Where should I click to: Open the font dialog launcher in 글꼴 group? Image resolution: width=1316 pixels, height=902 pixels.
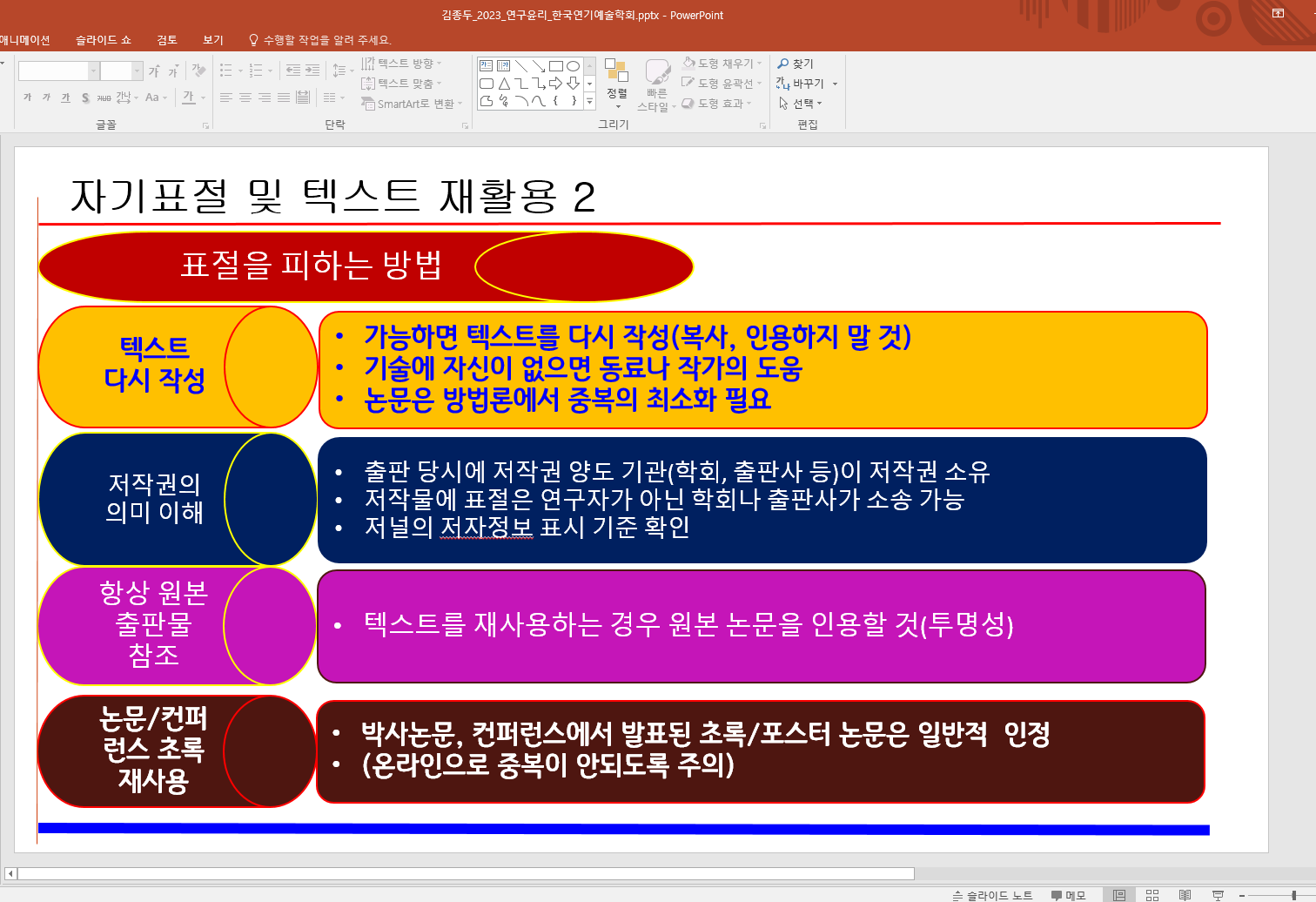tap(205, 125)
